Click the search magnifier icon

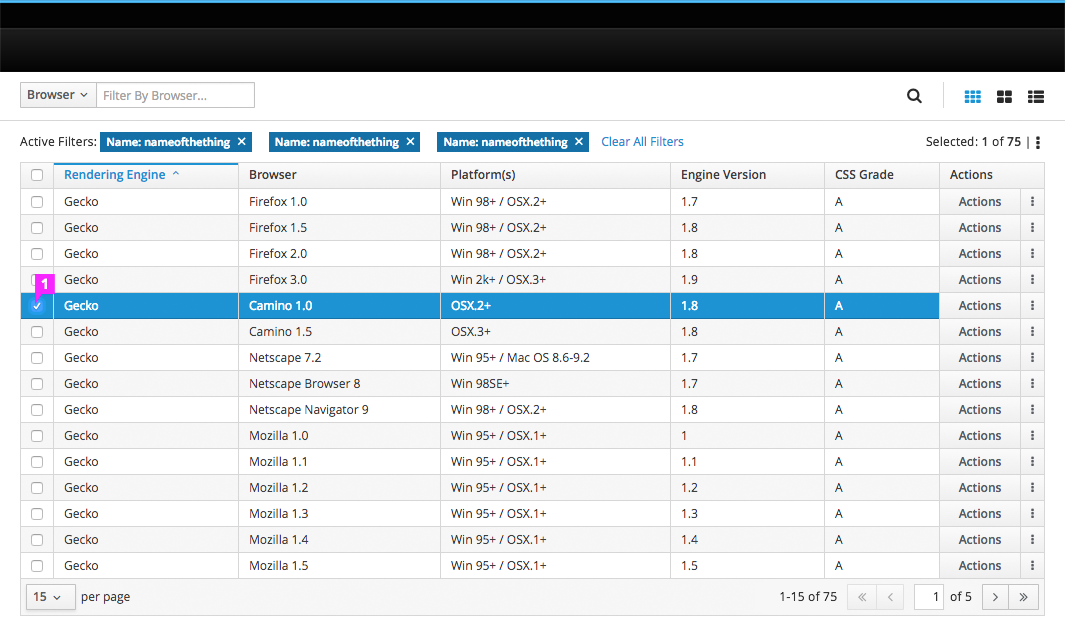point(914,96)
